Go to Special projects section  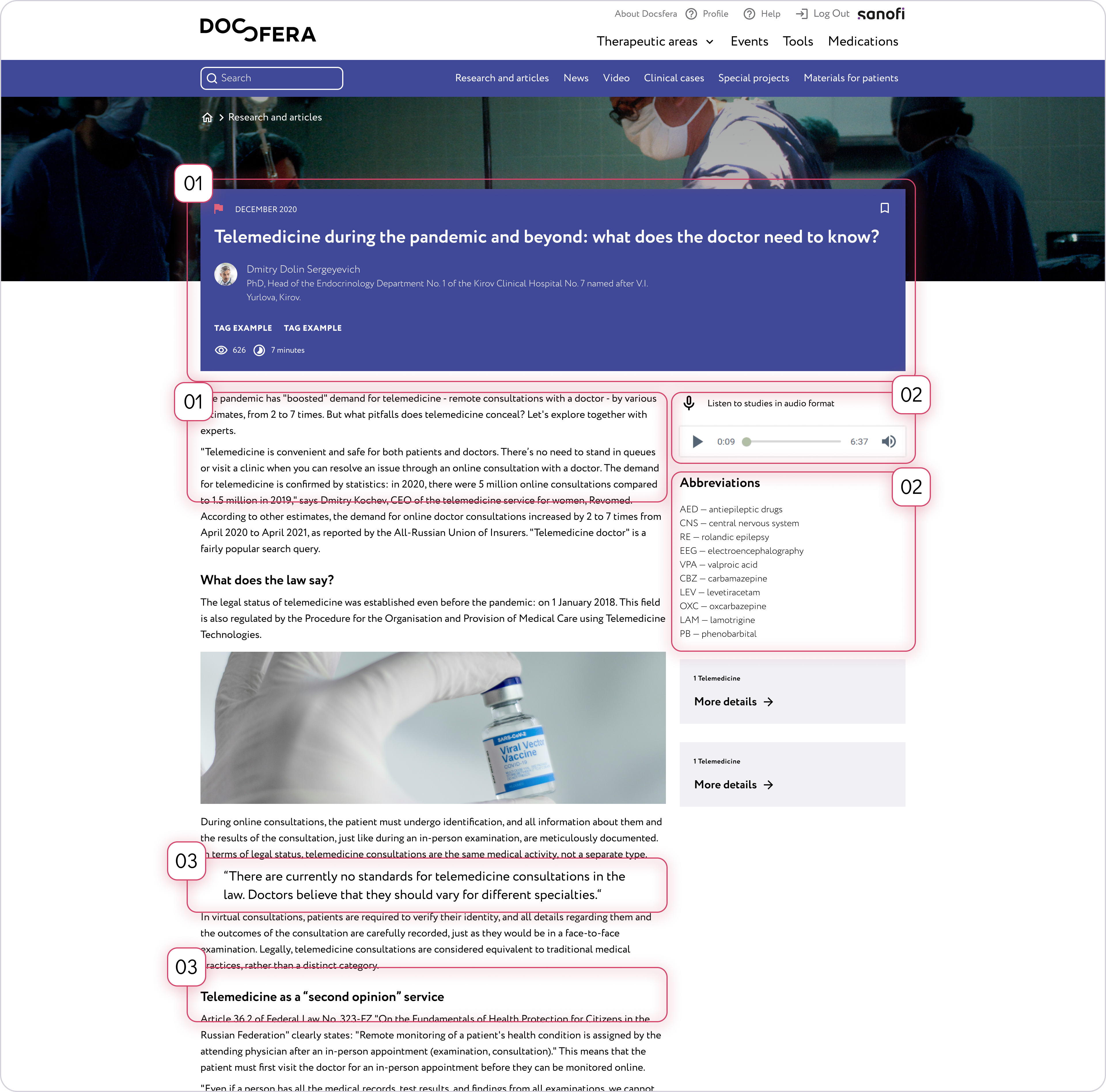[x=753, y=78]
